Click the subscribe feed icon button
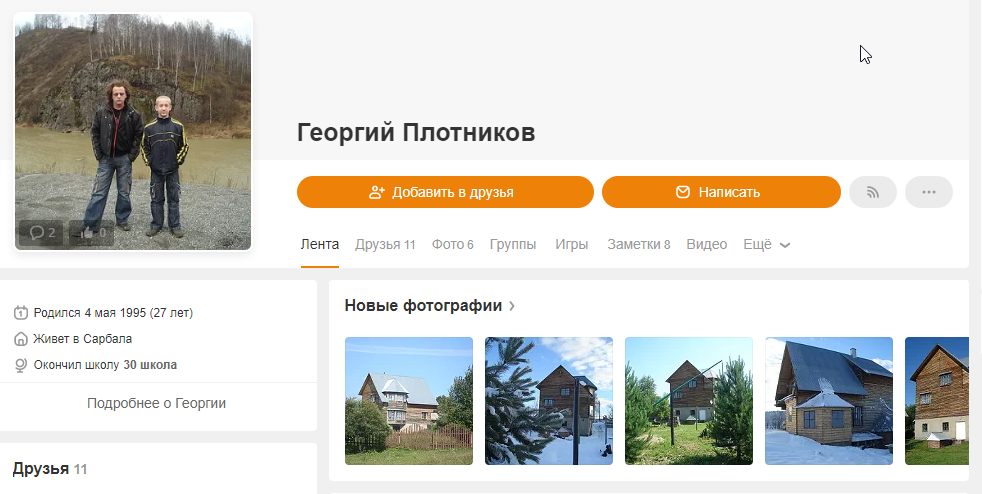The width and height of the screenshot is (982, 494). pyautogui.click(x=873, y=192)
